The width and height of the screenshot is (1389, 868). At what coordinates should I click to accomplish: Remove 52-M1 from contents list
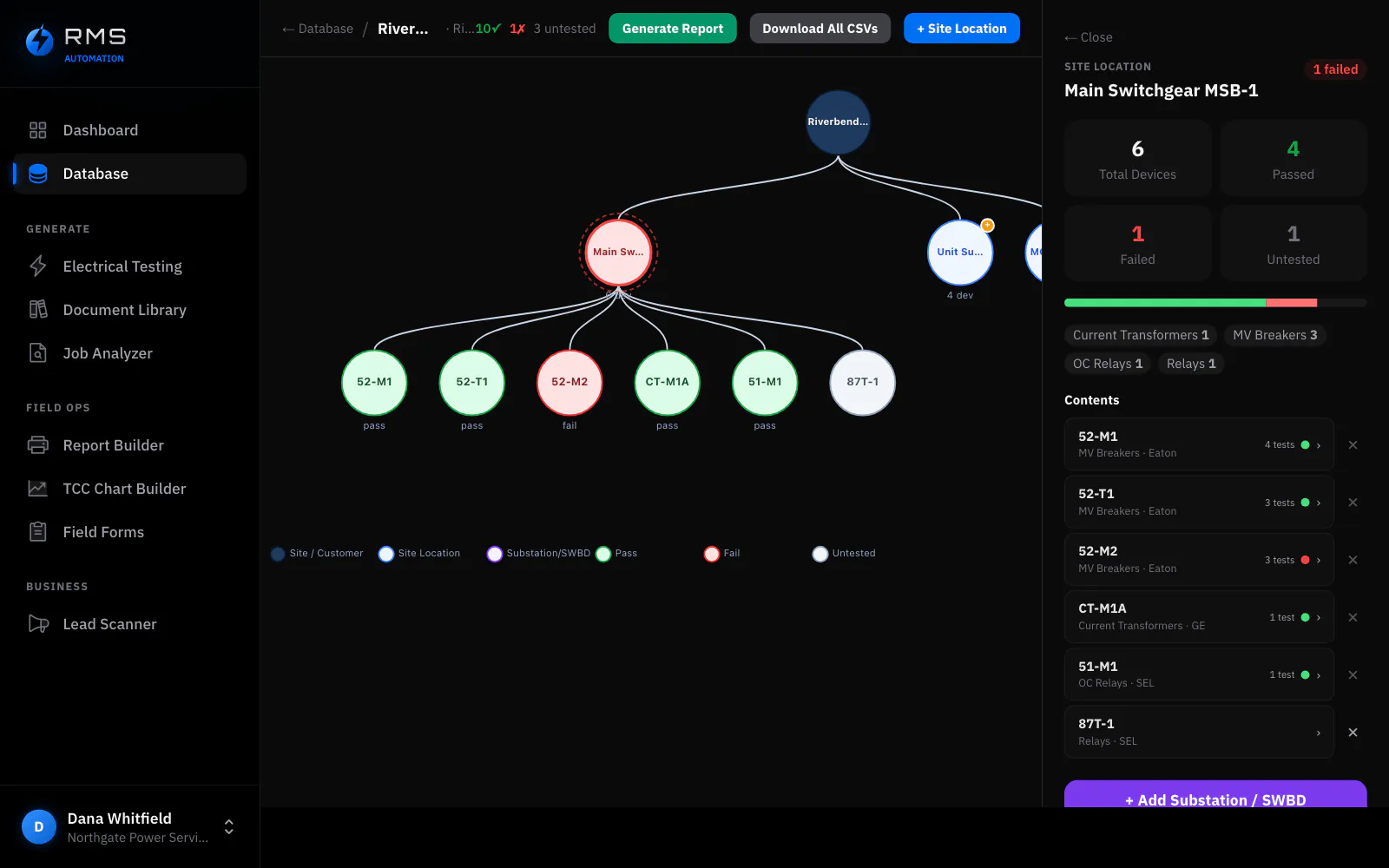(1353, 445)
